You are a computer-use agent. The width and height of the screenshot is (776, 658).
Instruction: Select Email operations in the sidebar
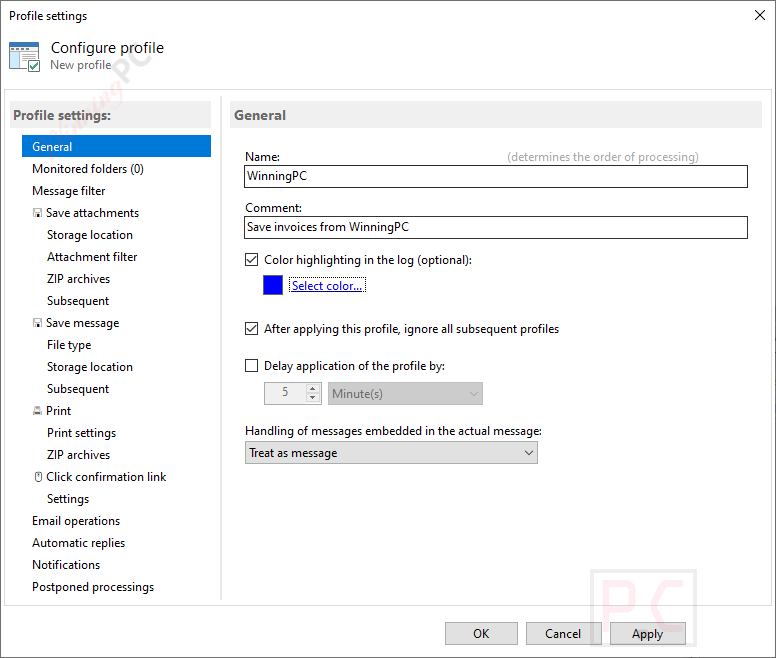(76, 521)
